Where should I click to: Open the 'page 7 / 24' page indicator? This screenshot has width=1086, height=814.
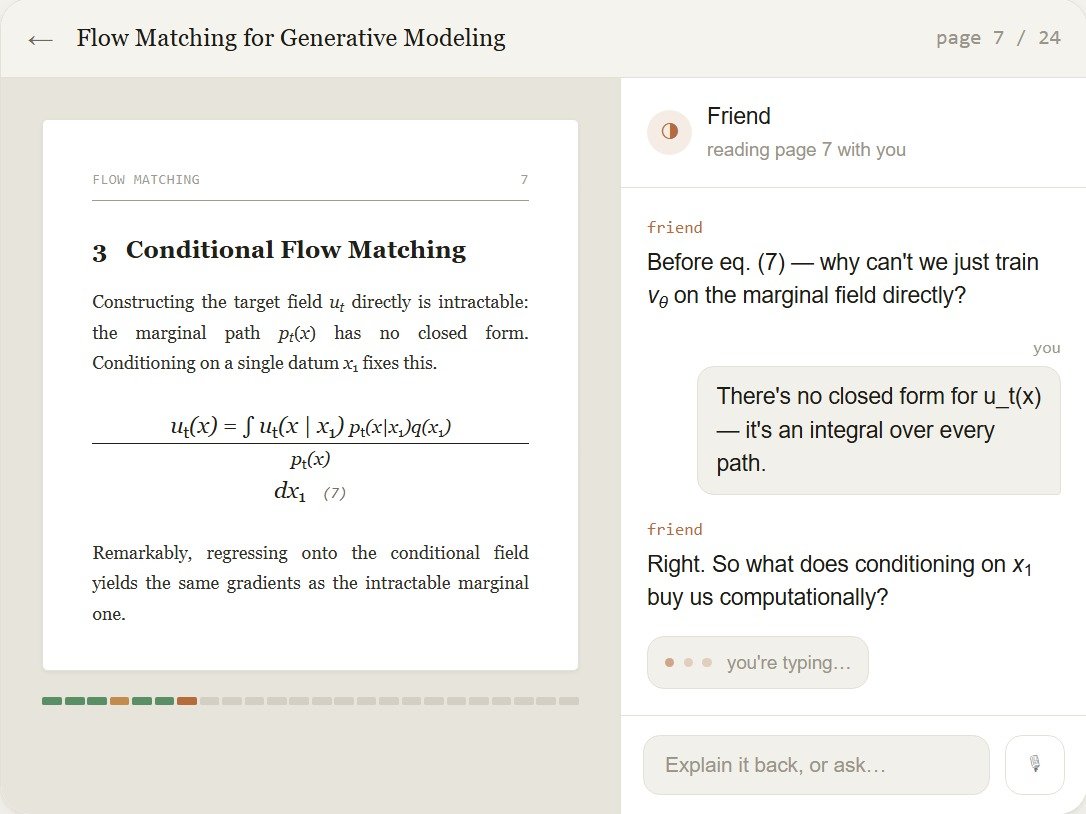tap(998, 37)
